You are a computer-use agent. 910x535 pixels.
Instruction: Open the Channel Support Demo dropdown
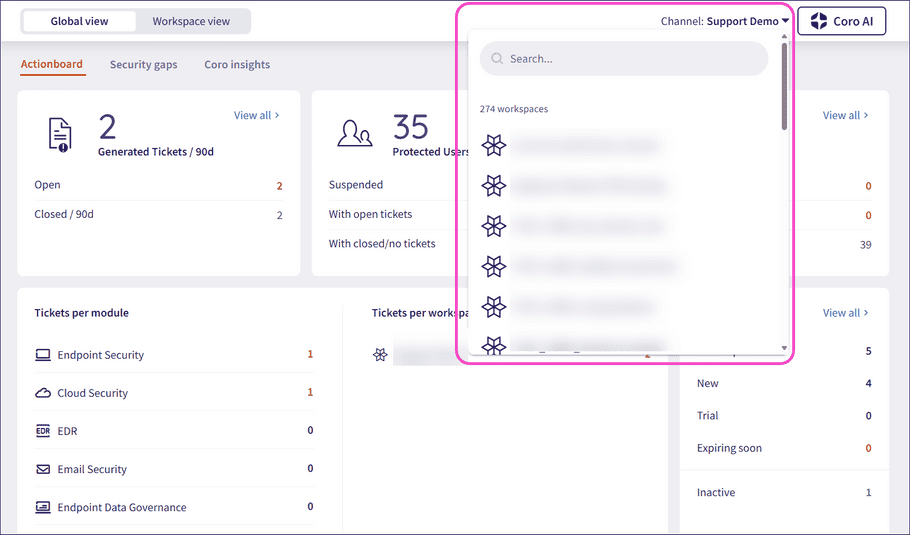pos(725,21)
